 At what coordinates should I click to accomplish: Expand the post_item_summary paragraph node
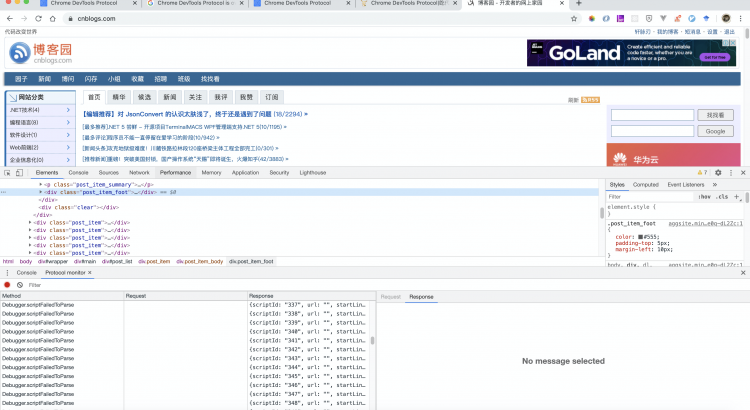tap(41, 185)
